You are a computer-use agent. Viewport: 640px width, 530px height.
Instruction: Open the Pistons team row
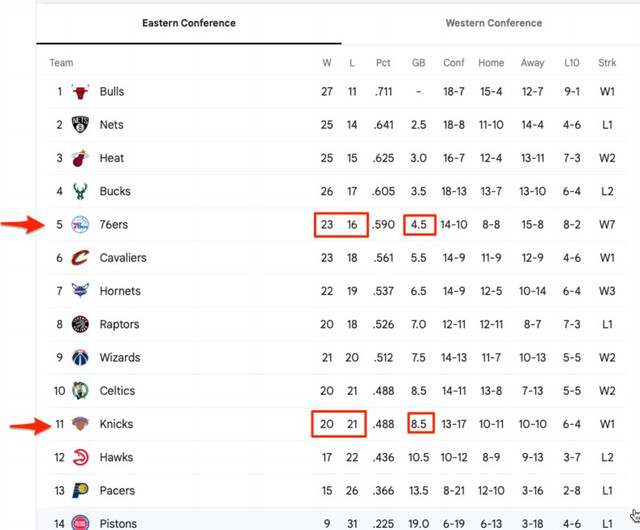337,519
